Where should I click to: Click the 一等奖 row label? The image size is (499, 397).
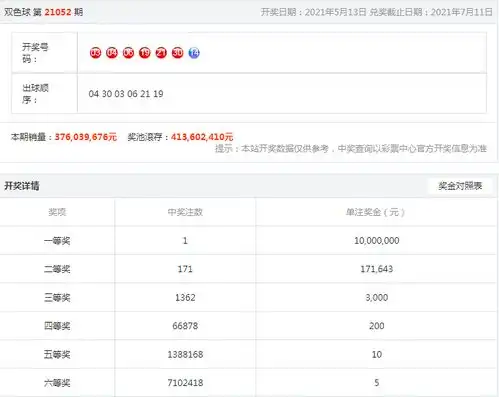[x=57, y=241]
